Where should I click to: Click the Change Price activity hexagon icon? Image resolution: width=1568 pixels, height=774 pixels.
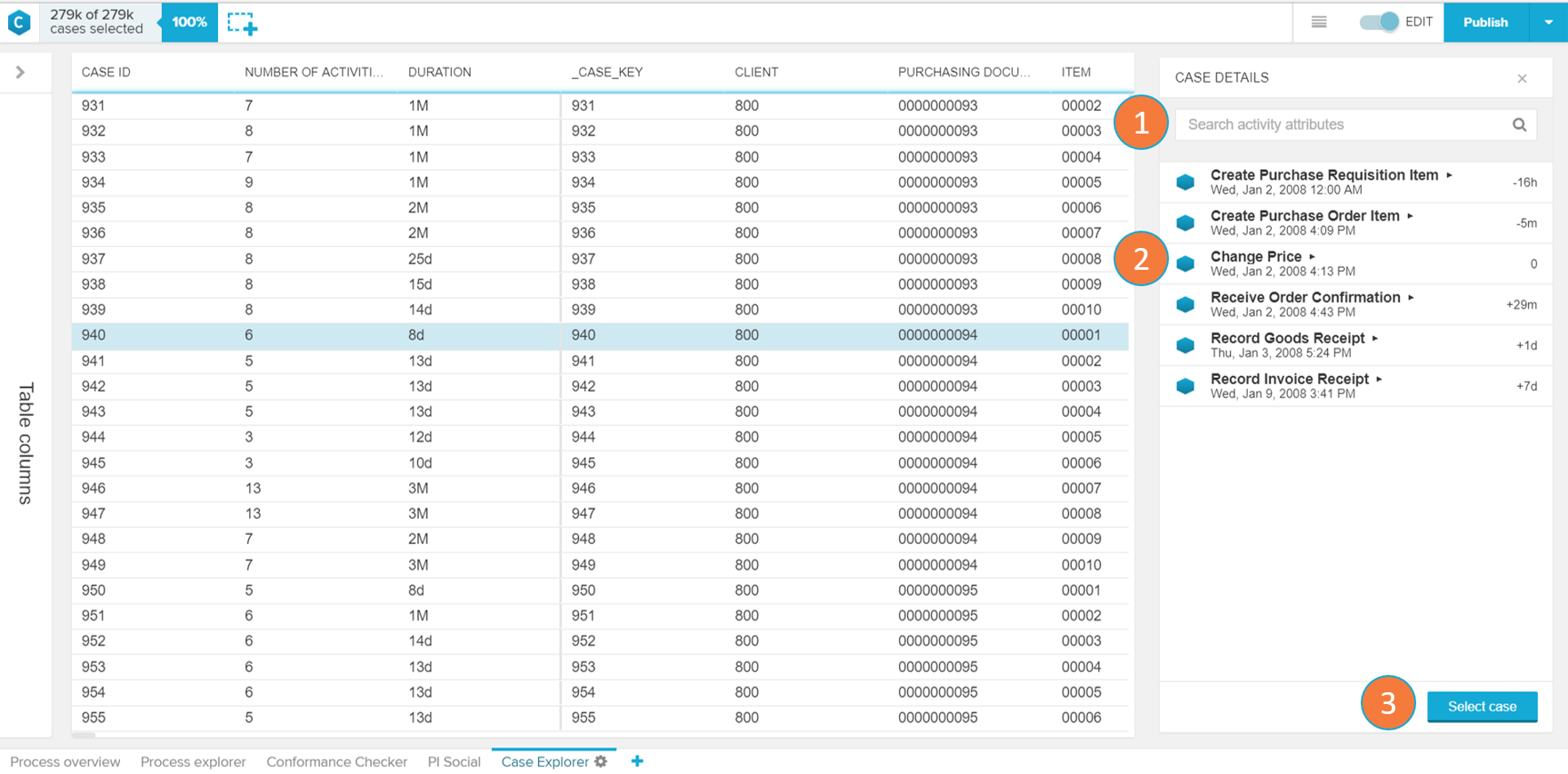(x=1185, y=263)
